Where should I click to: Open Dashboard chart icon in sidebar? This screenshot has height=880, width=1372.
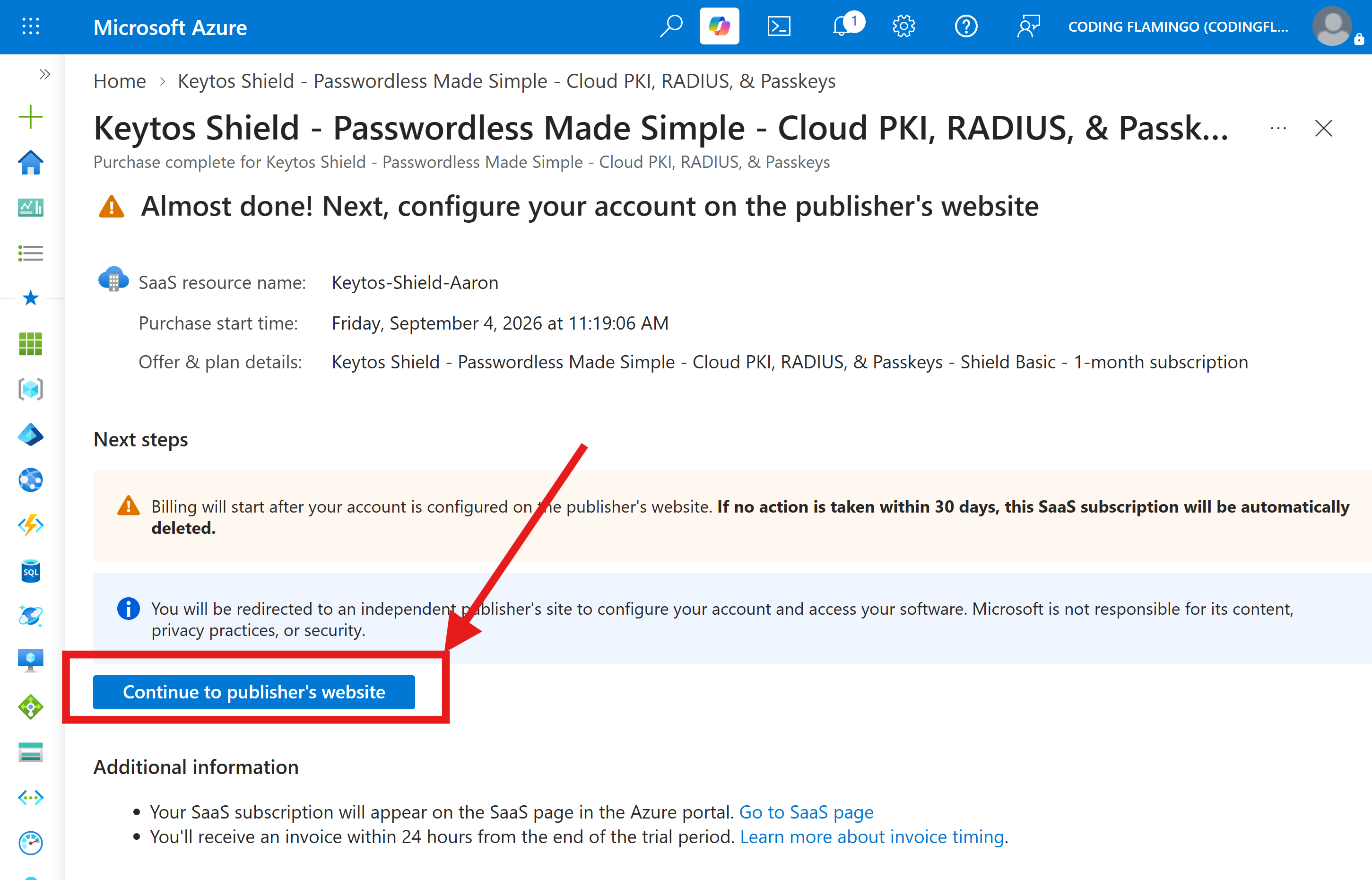(x=30, y=208)
